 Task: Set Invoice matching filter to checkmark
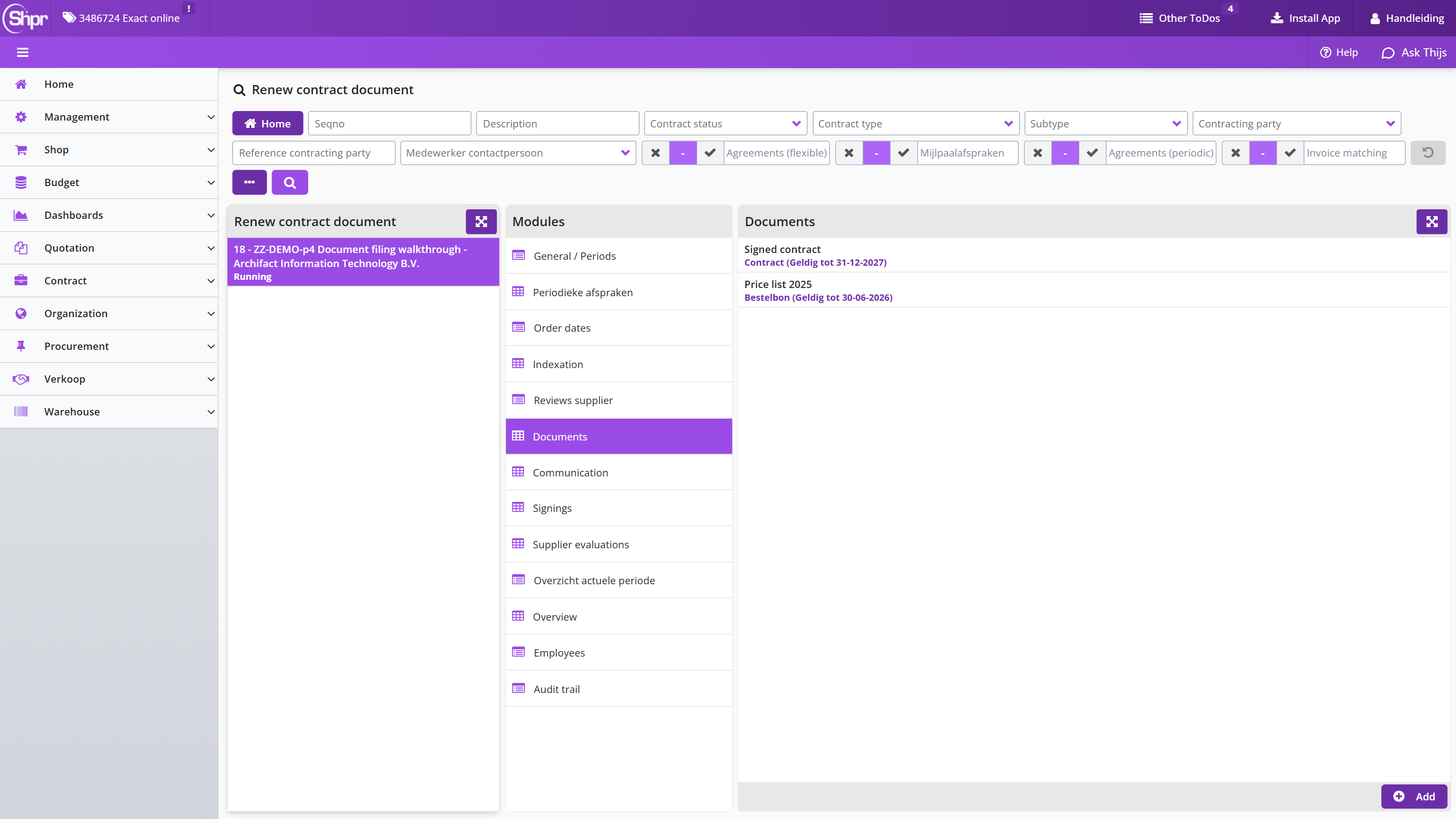(1290, 153)
